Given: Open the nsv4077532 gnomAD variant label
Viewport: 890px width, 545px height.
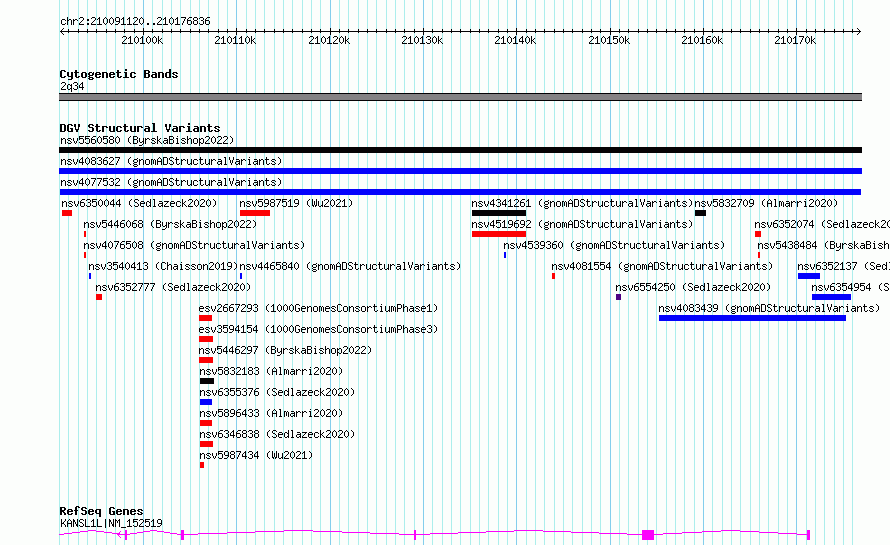Looking at the screenshot, I should pyautogui.click(x=171, y=182).
